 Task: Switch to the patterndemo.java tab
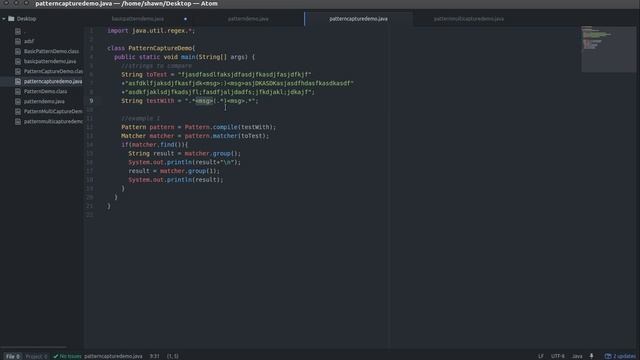pos(248,19)
